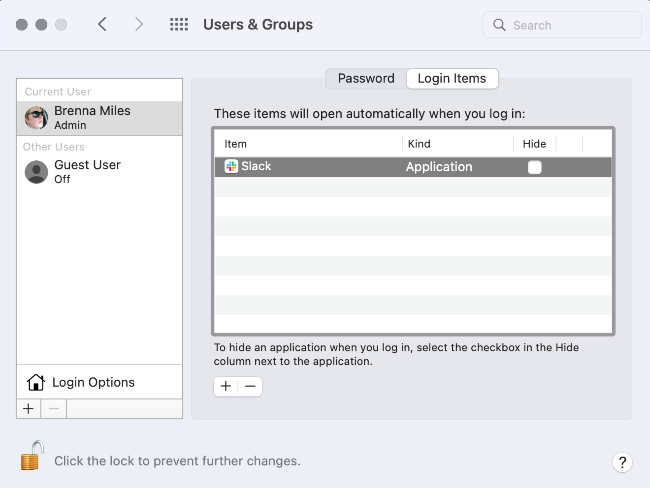
Task: Go back with the left arrow
Action: coord(102,25)
